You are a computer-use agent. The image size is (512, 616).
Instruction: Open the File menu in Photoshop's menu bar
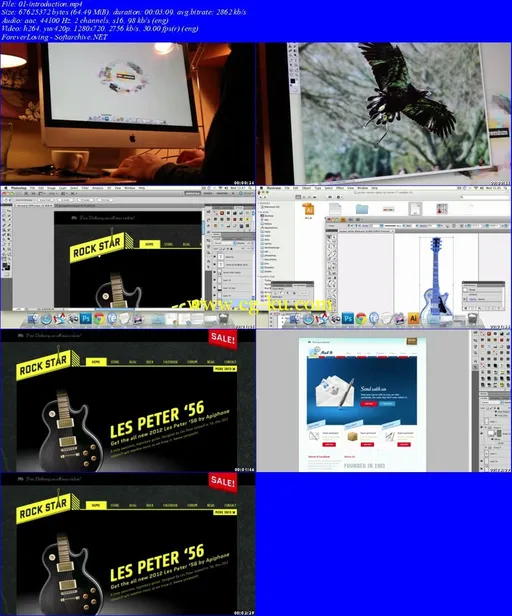tap(32, 188)
